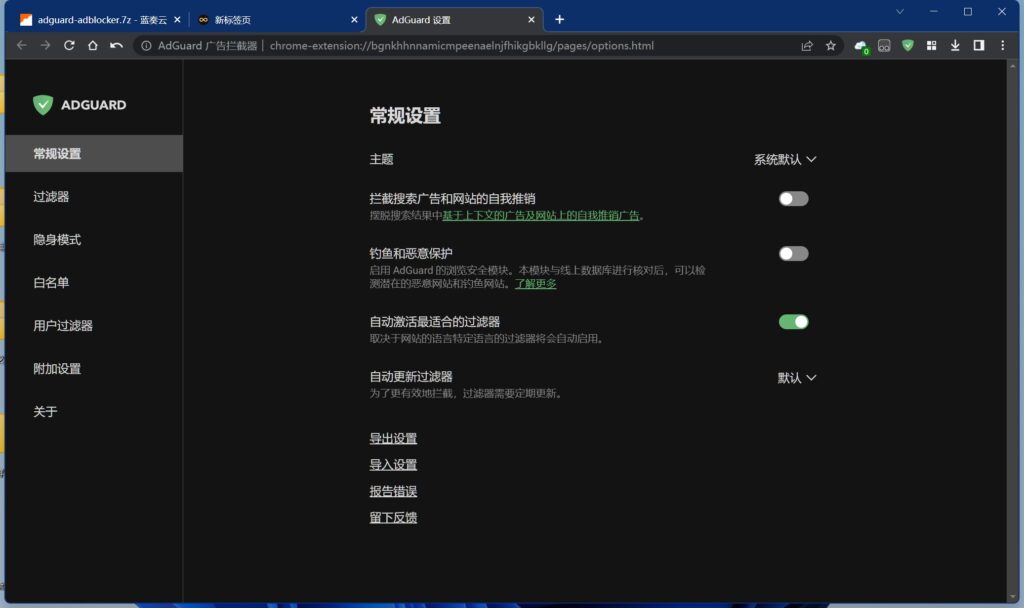Focus the chrome-extension URL address bar
Viewport: 1024px width, 608px height.
click(462, 46)
